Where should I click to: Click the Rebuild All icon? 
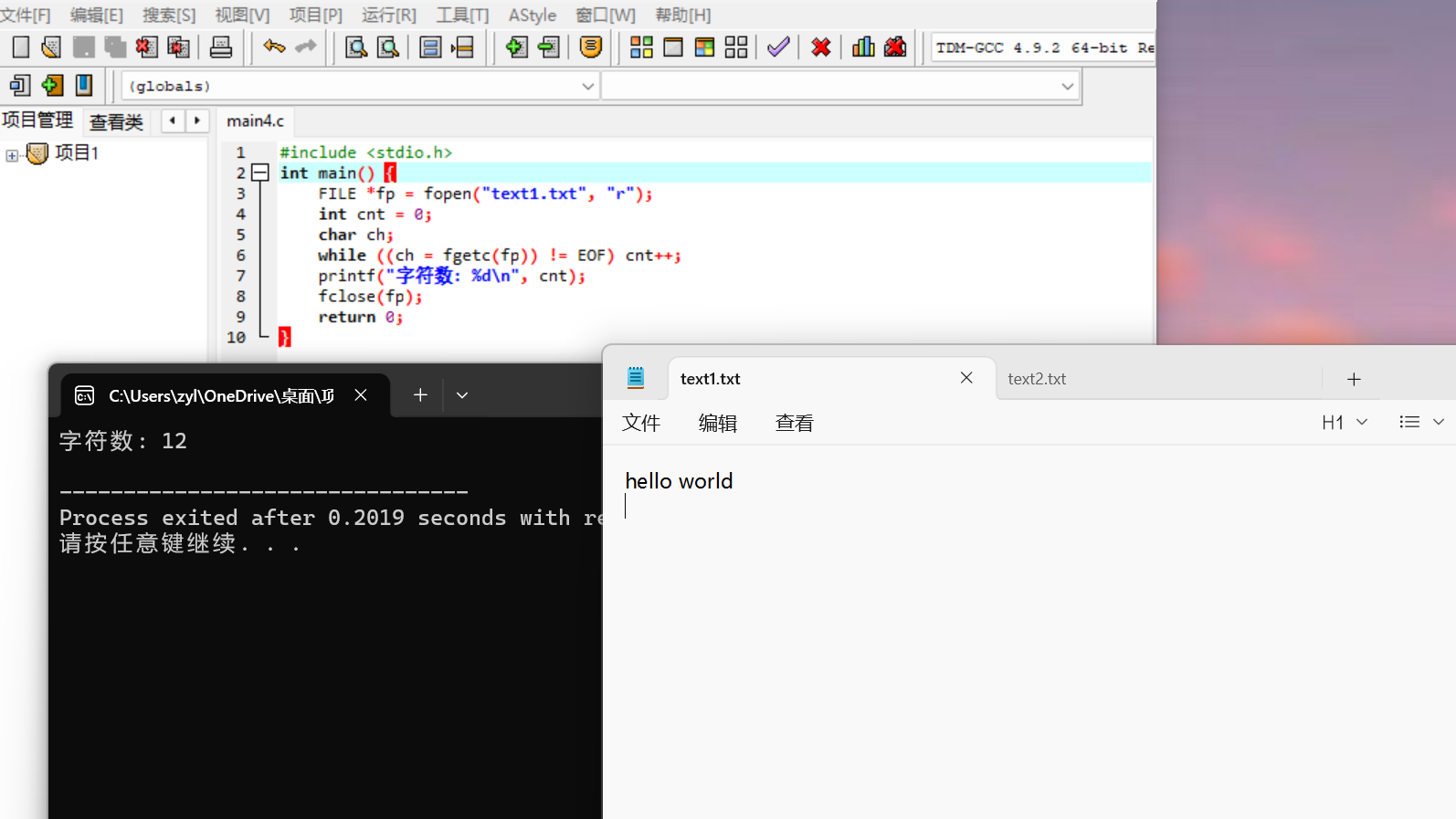(x=736, y=47)
